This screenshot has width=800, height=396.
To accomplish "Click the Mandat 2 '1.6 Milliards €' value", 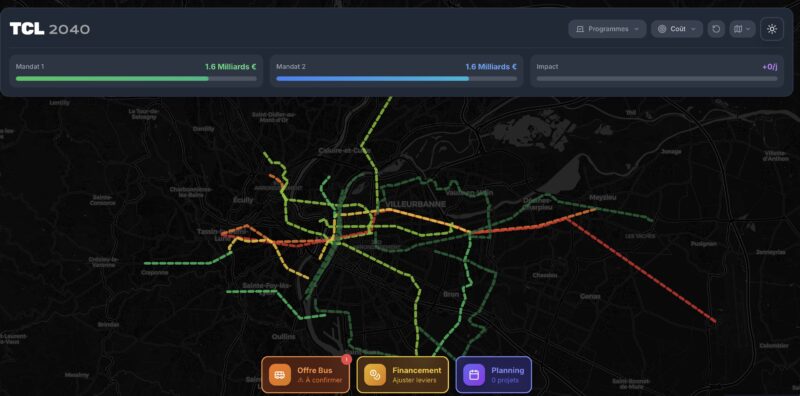I will click(491, 66).
